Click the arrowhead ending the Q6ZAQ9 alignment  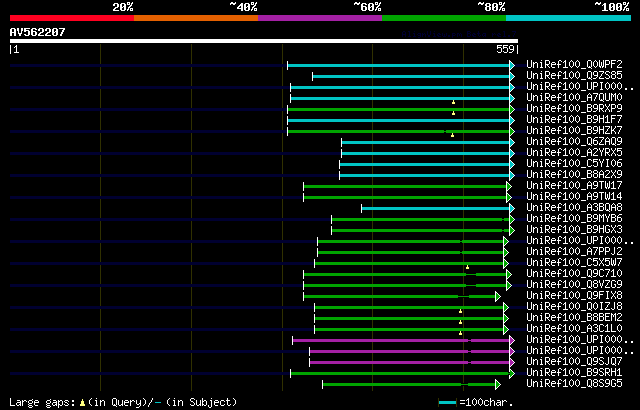(512, 142)
